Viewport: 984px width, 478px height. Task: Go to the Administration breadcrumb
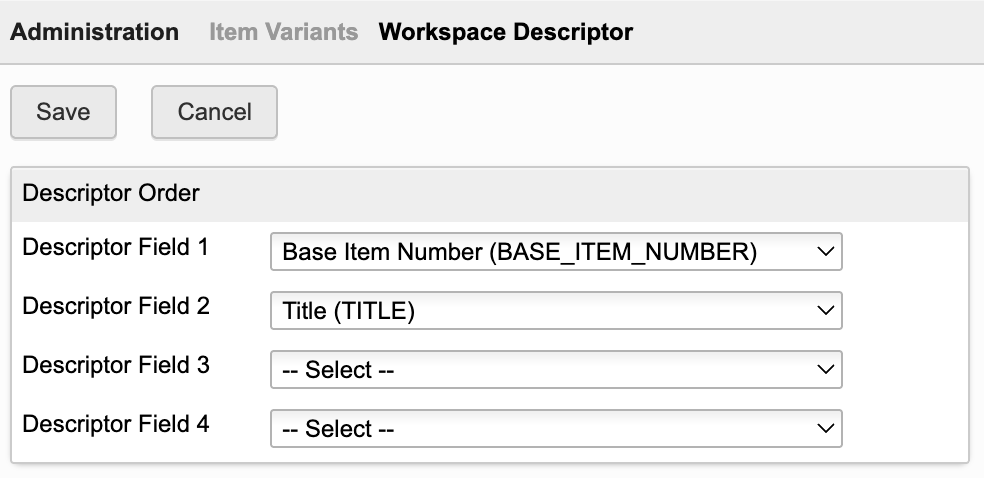(94, 32)
